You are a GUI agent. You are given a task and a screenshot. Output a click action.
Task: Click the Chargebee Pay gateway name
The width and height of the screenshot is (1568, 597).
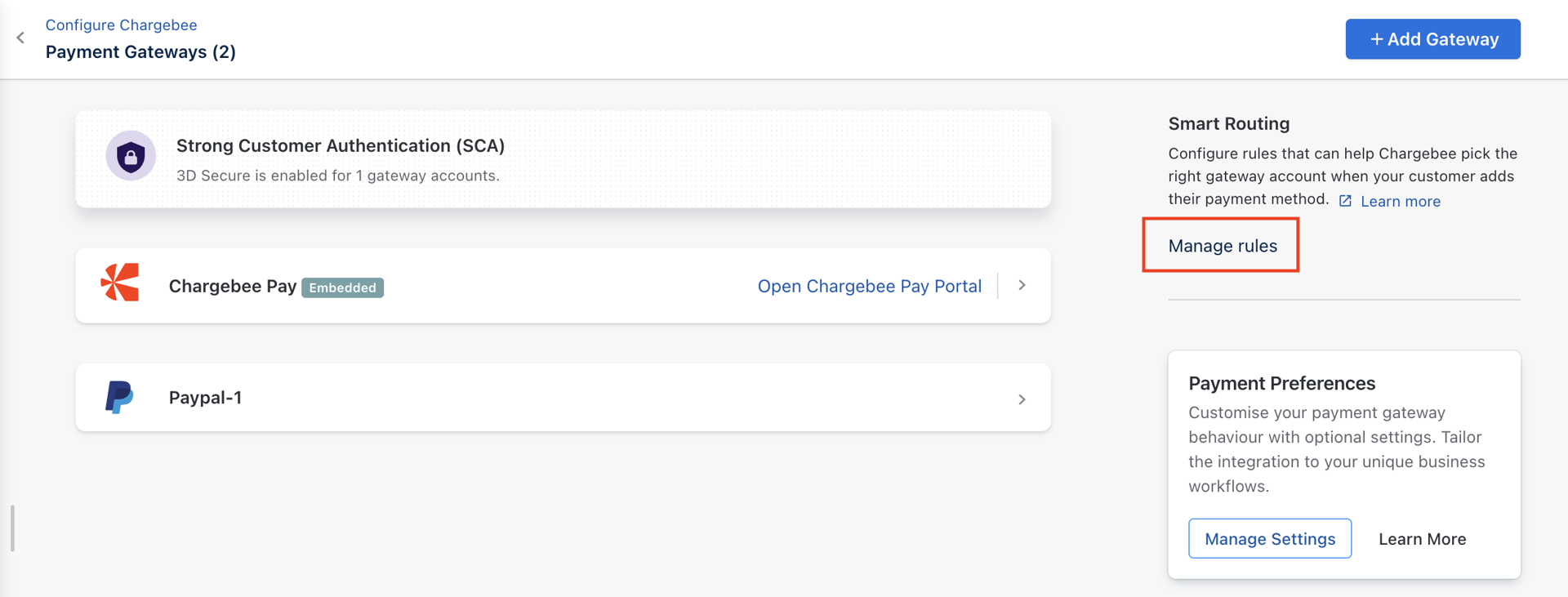pos(232,286)
